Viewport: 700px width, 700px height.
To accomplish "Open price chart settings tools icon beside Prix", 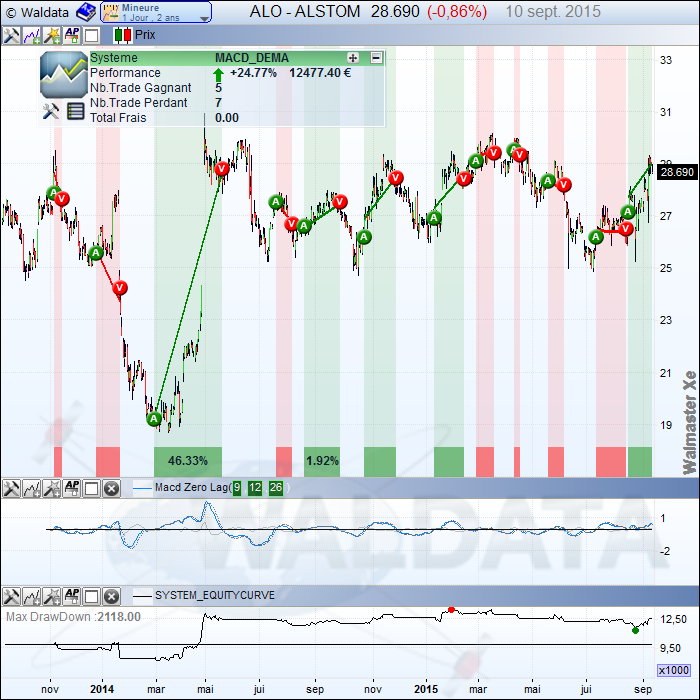I will 11,35.
